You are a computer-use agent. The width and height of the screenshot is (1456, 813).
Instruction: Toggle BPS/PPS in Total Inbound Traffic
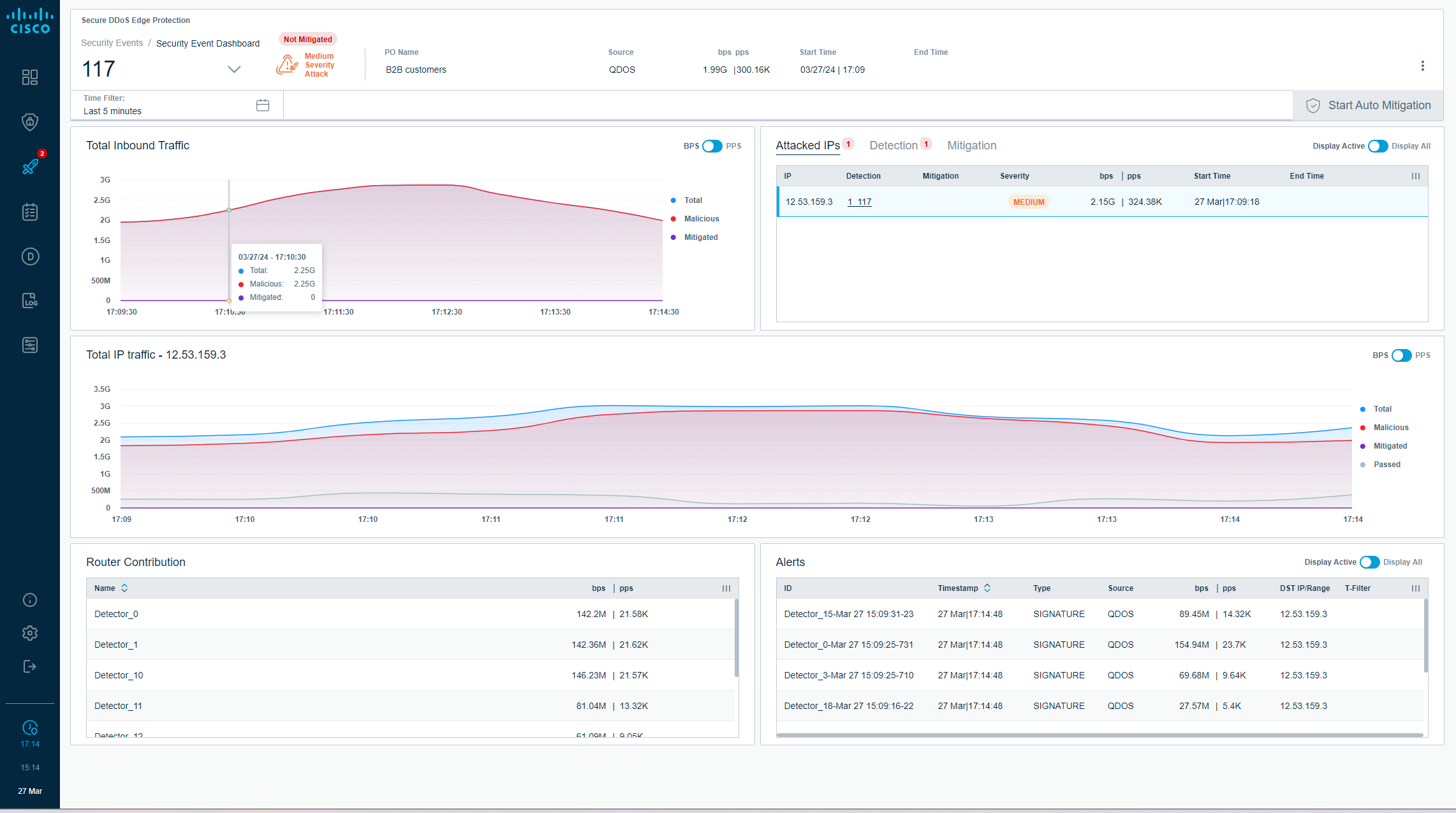coord(712,146)
